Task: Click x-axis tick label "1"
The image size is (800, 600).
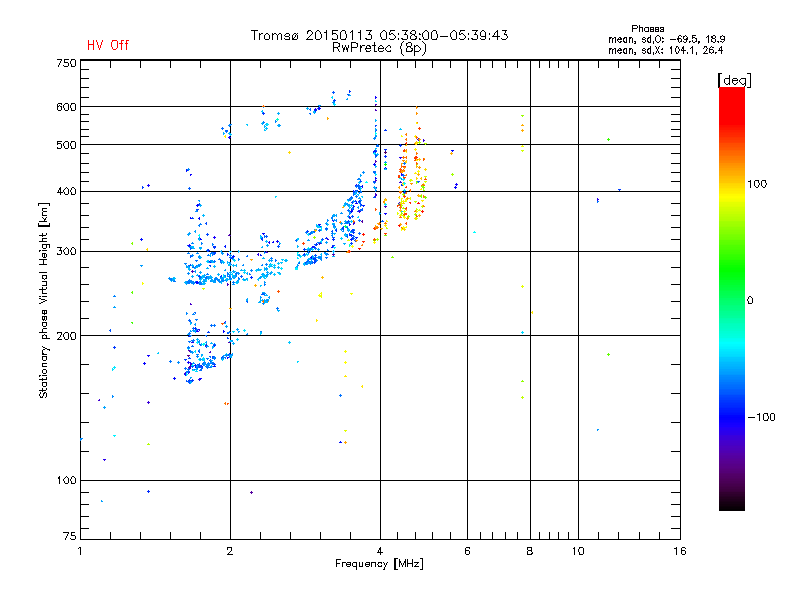Action: pos(80,551)
